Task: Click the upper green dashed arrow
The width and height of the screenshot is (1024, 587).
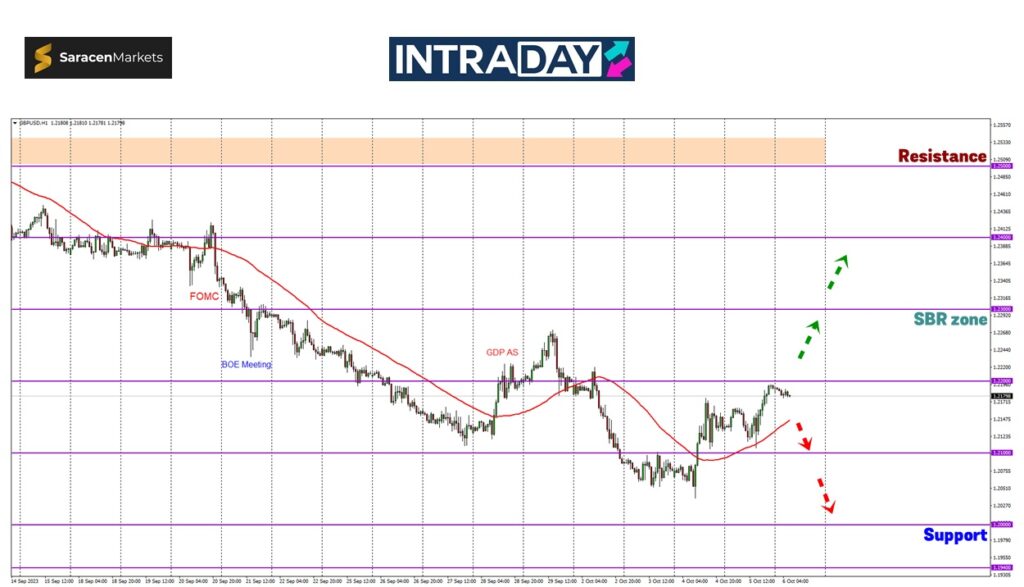Action: (836, 272)
